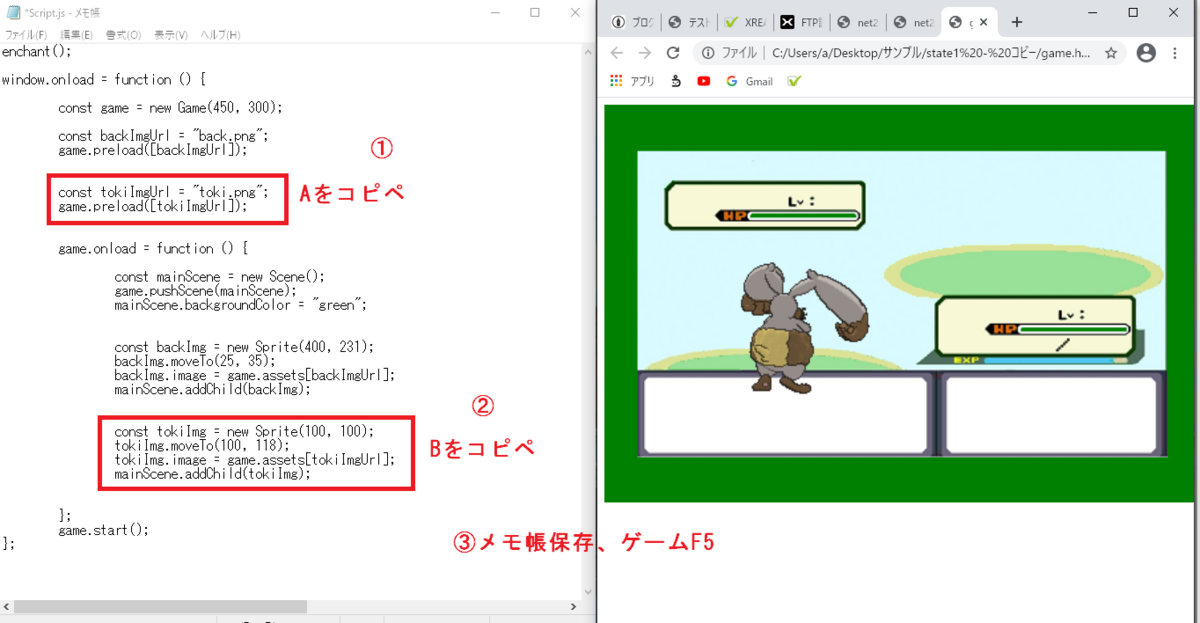Click the const game = new Game line

(171, 108)
